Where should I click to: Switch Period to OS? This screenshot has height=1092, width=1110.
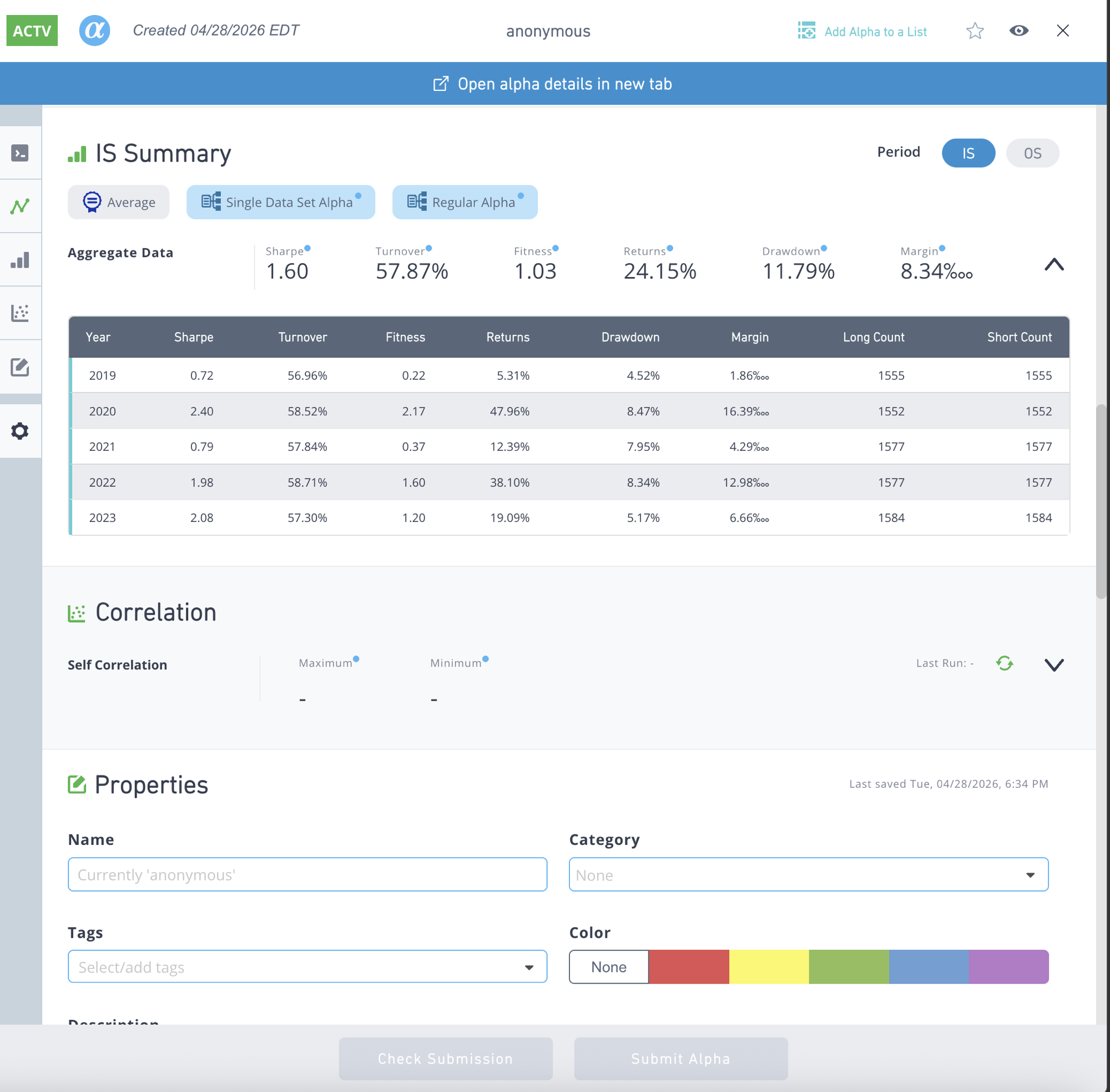[x=1032, y=153]
